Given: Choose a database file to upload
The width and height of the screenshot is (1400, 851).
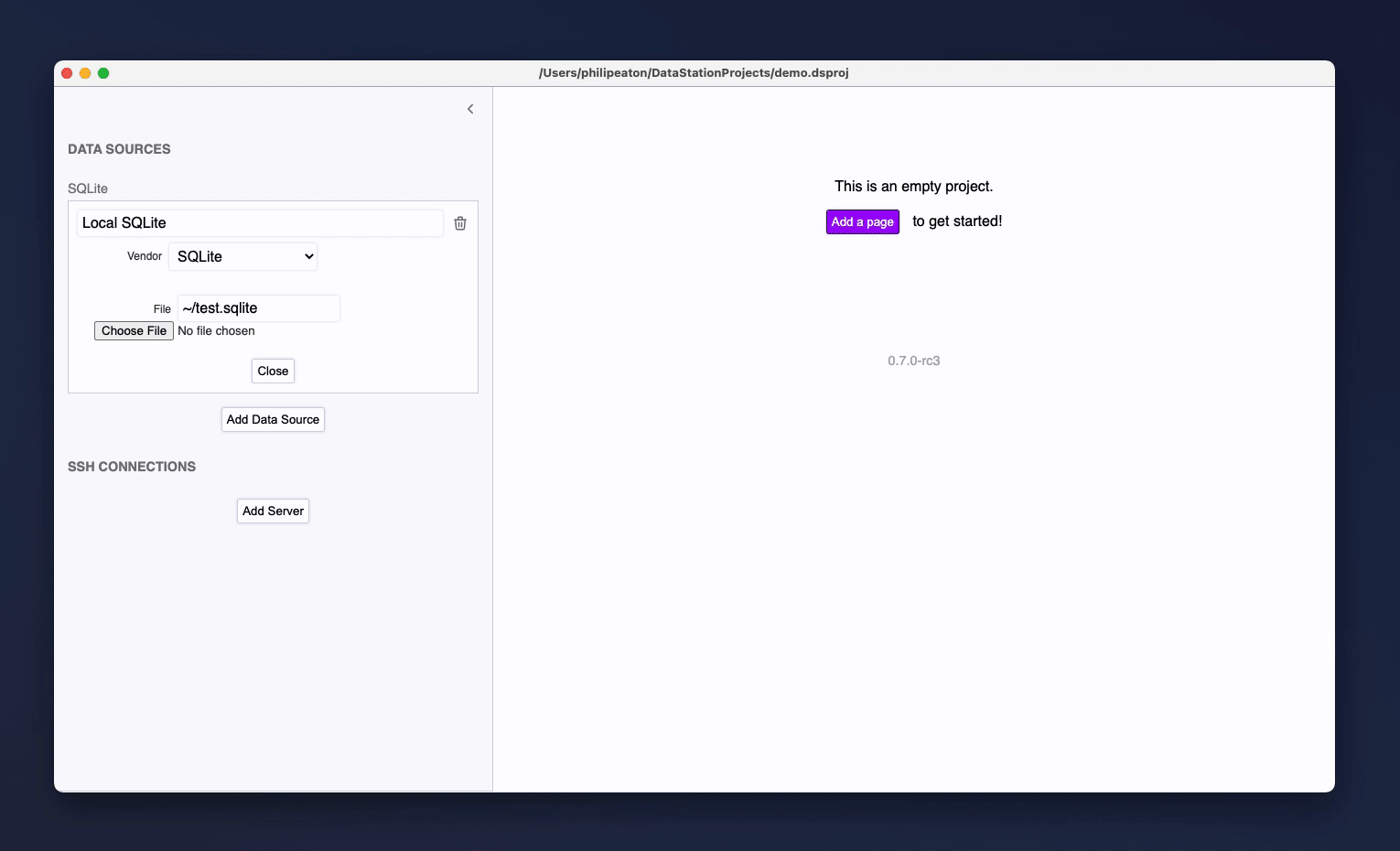Looking at the screenshot, I should click(134, 330).
